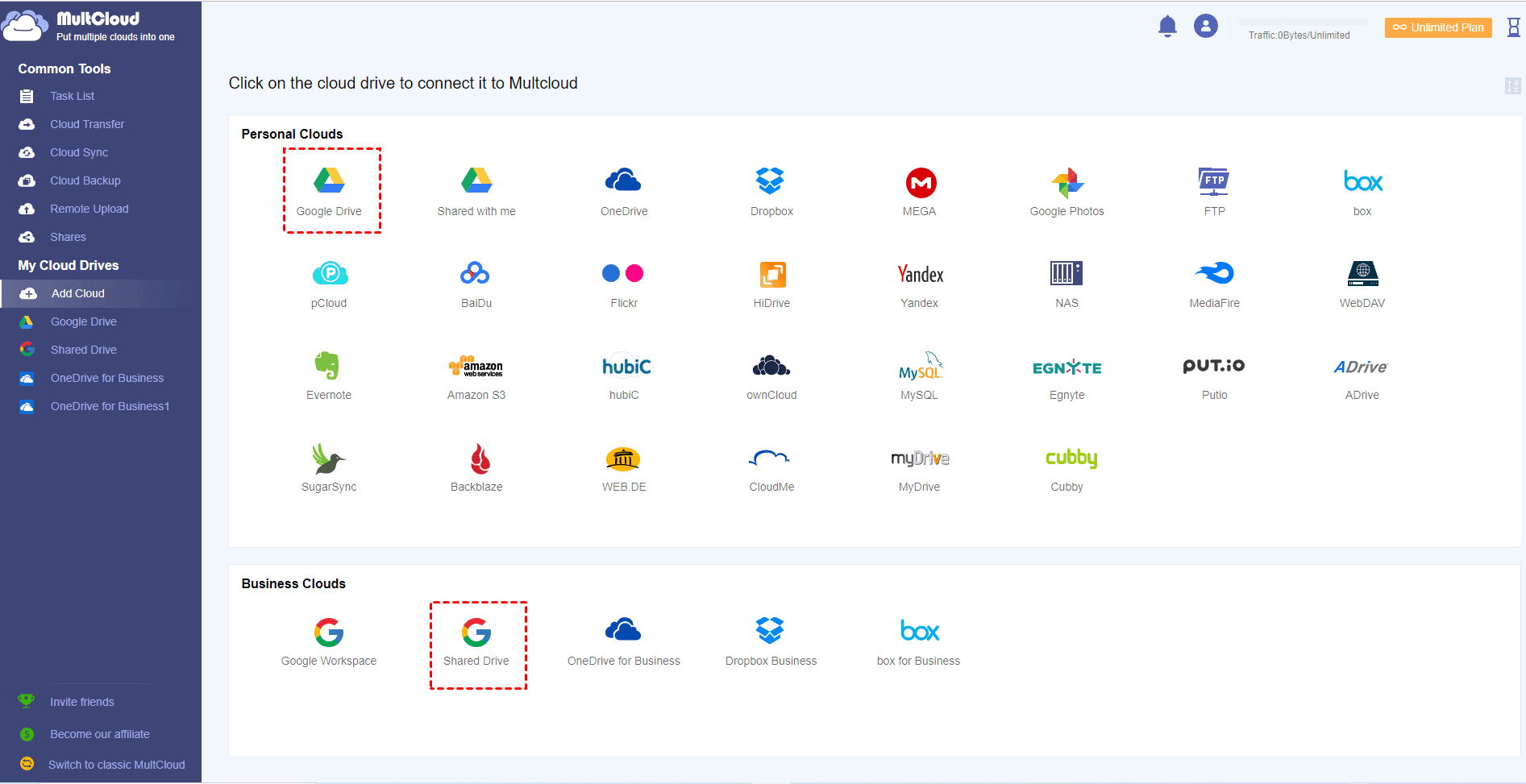The height and width of the screenshot is (784, 1526).
Task: Select Add Cloud in the sidebar
Action: click(x=101, y=293)
